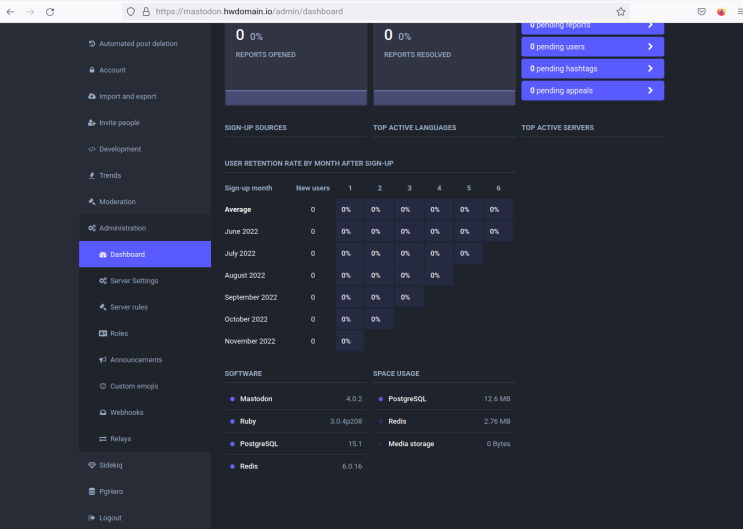Go to the Roles admin page

point(118,333)
